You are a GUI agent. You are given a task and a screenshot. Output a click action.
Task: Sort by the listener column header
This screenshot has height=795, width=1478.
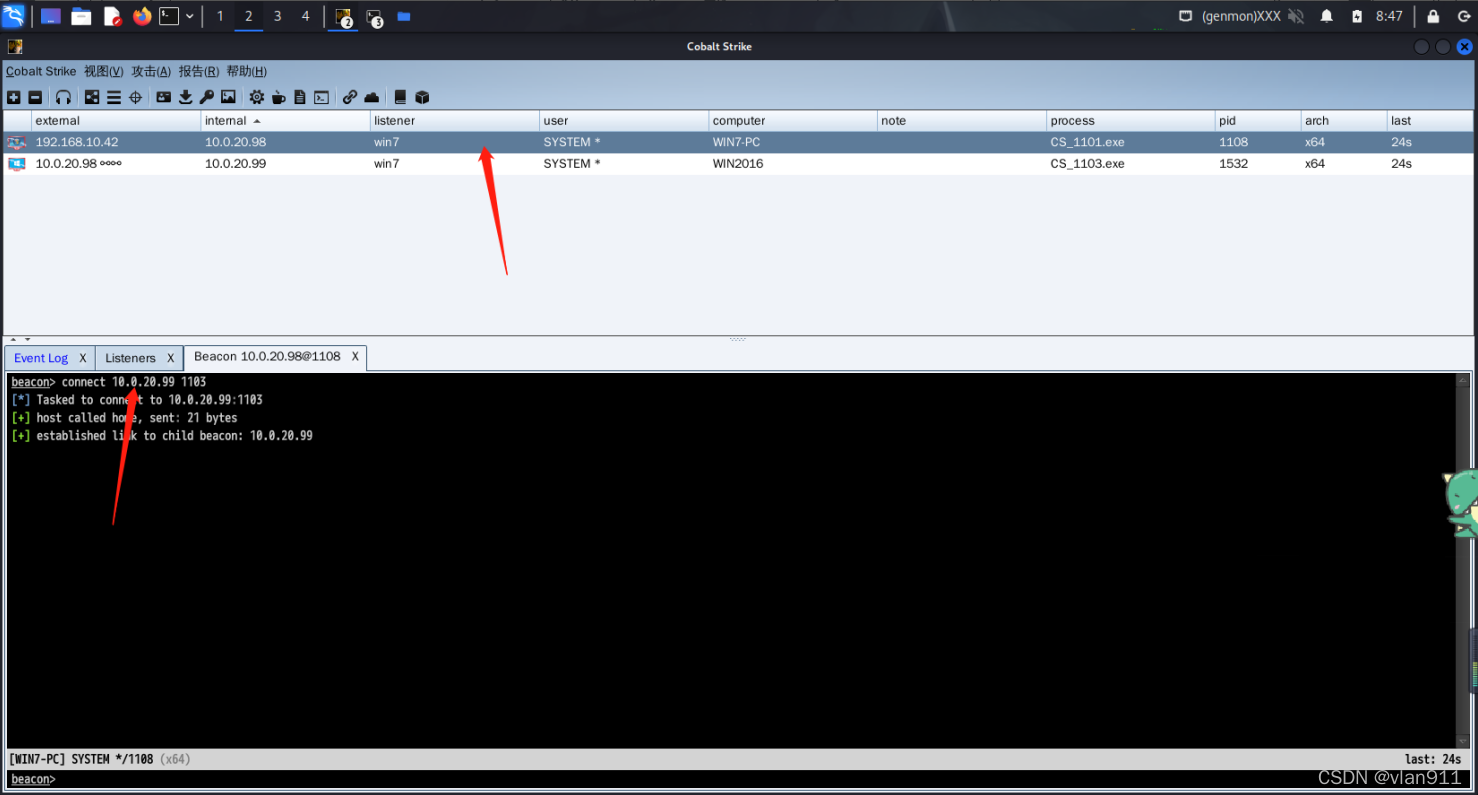454,121
